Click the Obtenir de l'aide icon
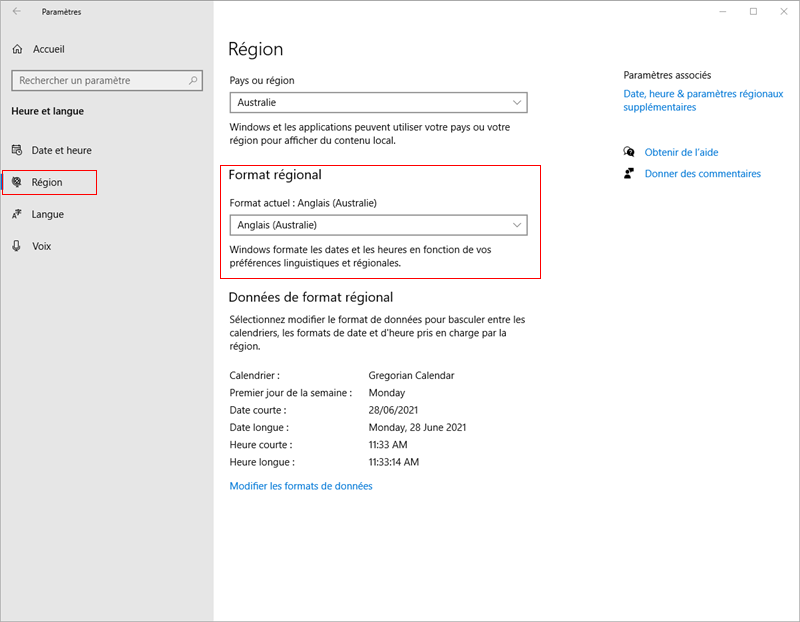 [629, 152]
